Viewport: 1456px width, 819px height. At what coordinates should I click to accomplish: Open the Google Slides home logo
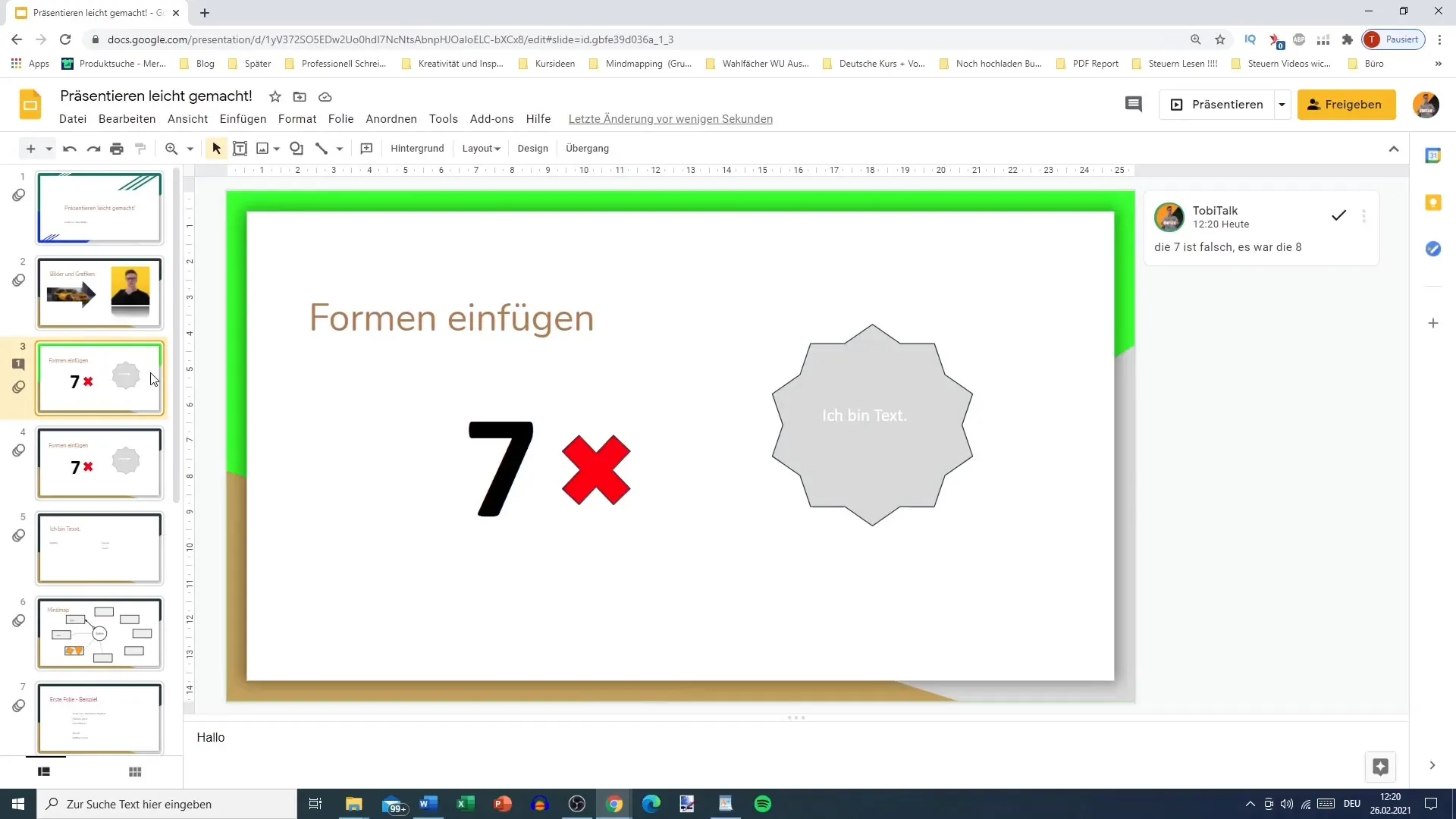[x=30, y=105]
